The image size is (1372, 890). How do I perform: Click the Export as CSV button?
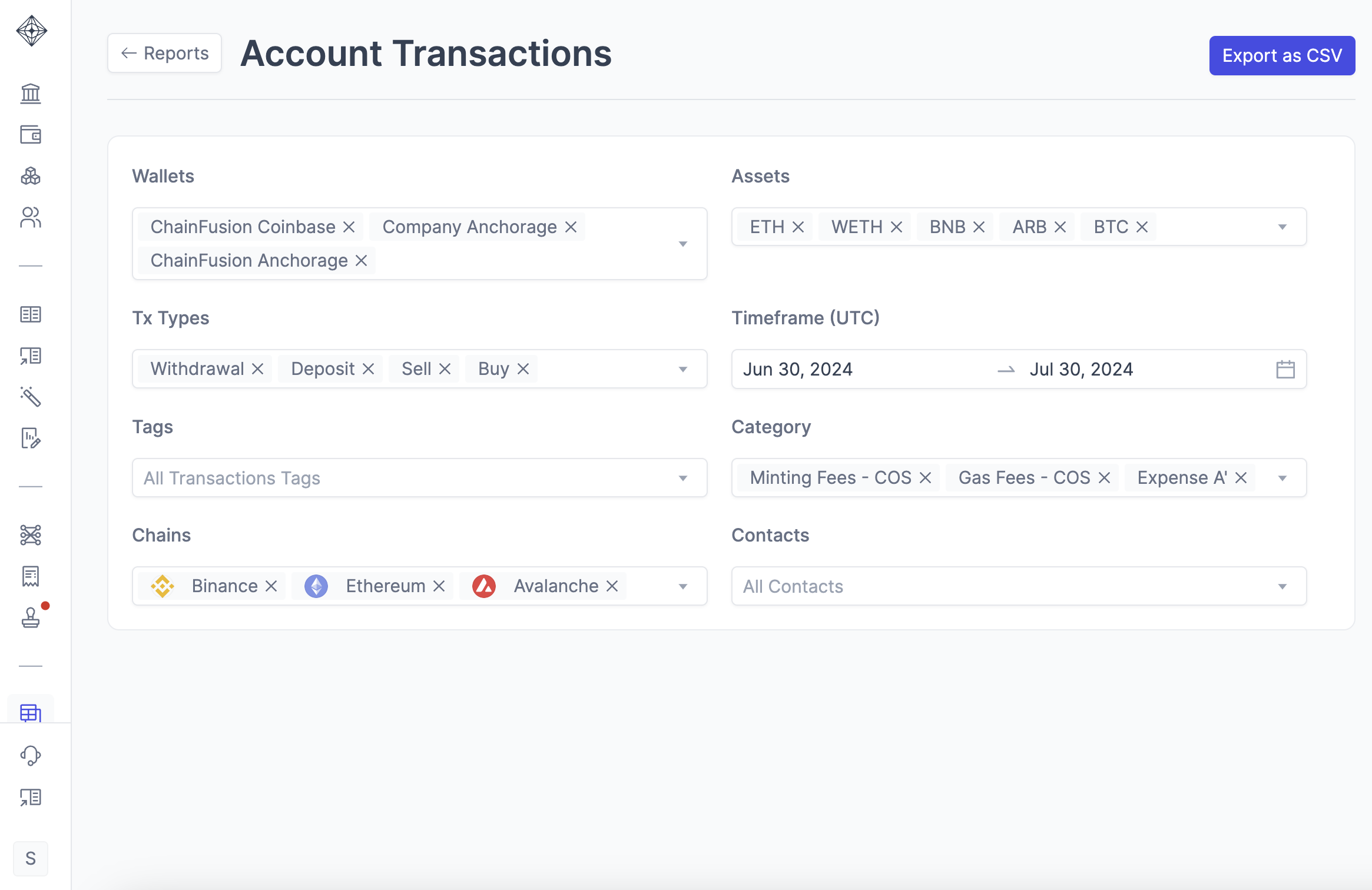click(x=1282, y=55)
